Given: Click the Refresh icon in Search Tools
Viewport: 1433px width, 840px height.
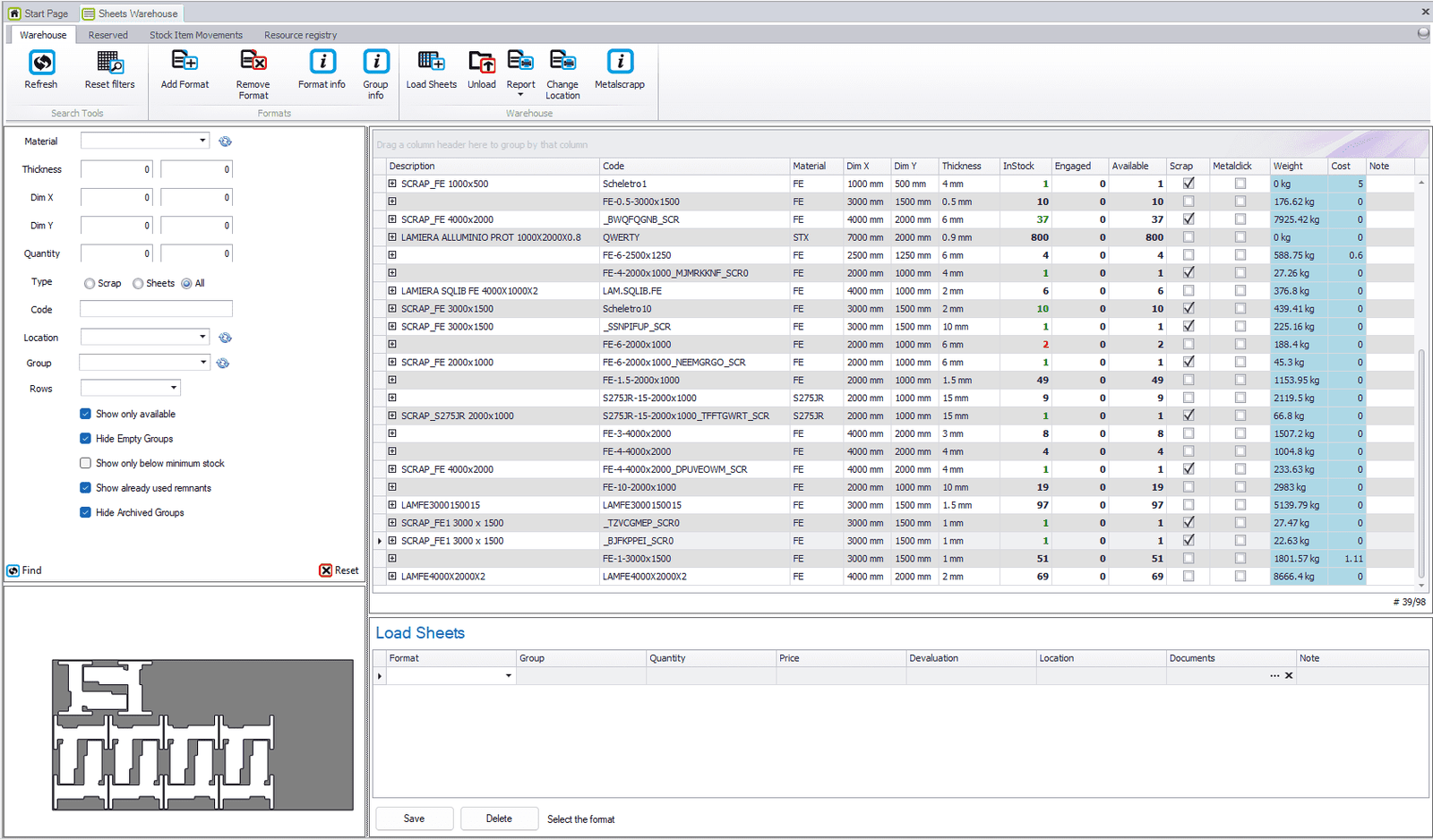Looking at the screenshot, I should 41,63.
